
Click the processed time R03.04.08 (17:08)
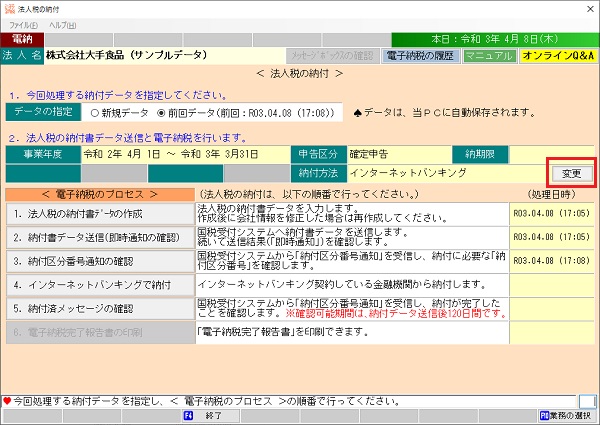pyautogui.click(x=551, y=261)
